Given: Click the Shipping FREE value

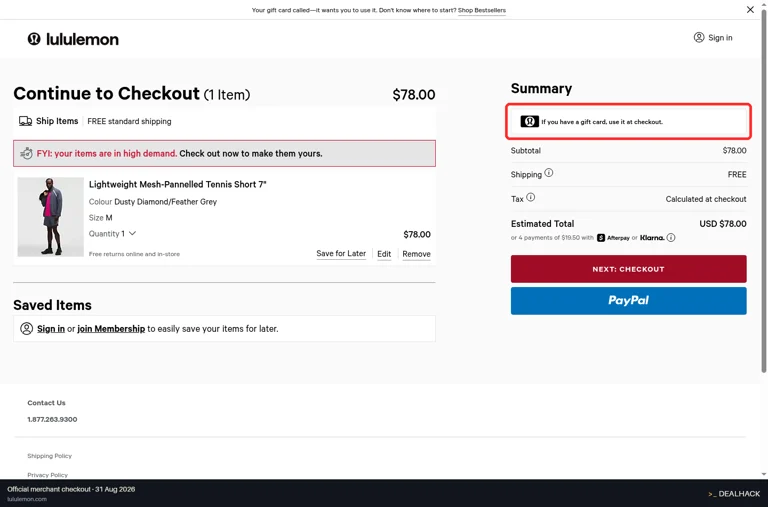Looking at the screenshot, I should pos(737,174).
